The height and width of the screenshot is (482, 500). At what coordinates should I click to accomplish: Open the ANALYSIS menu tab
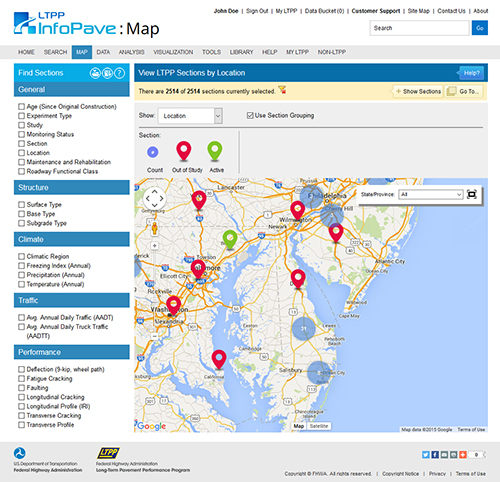click(131, 52)
